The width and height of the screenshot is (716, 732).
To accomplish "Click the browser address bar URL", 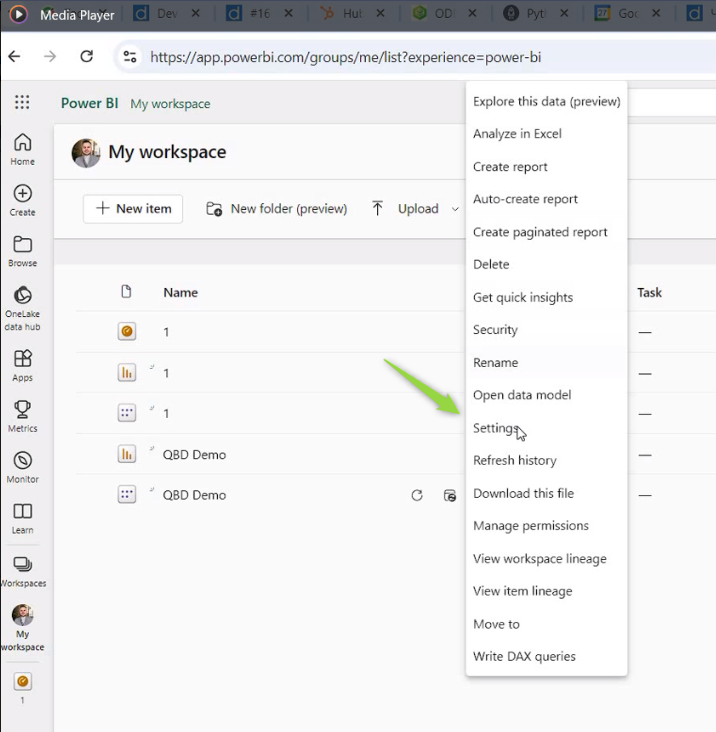I will [345, 57].
